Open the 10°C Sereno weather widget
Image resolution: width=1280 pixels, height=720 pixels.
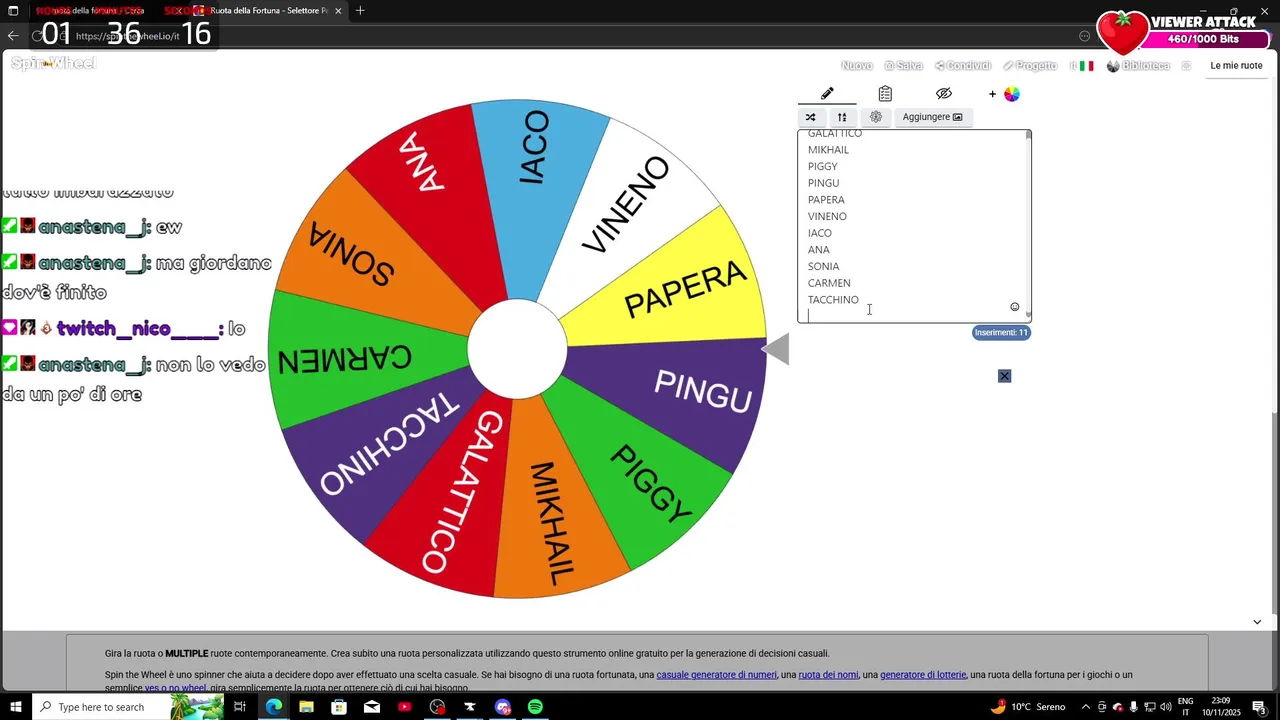click(x=1028, y=707)
